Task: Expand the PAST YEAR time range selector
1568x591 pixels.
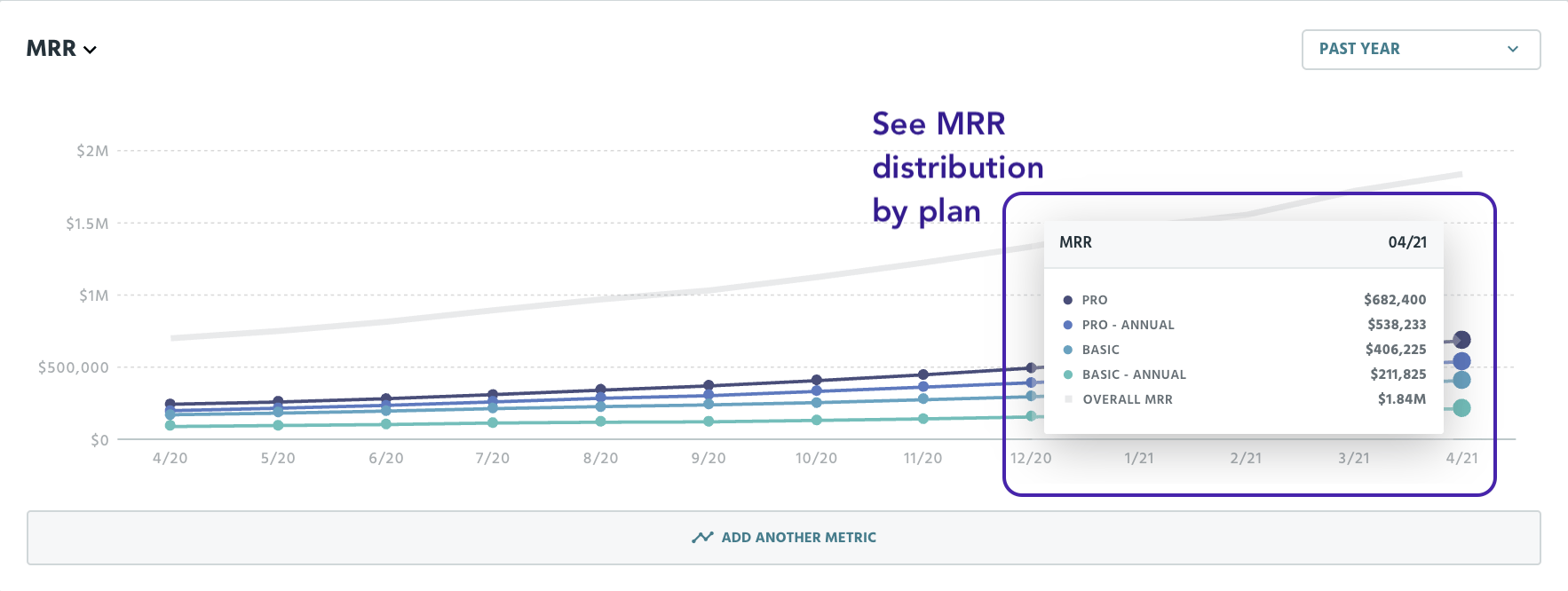Action: (1421, 50)
